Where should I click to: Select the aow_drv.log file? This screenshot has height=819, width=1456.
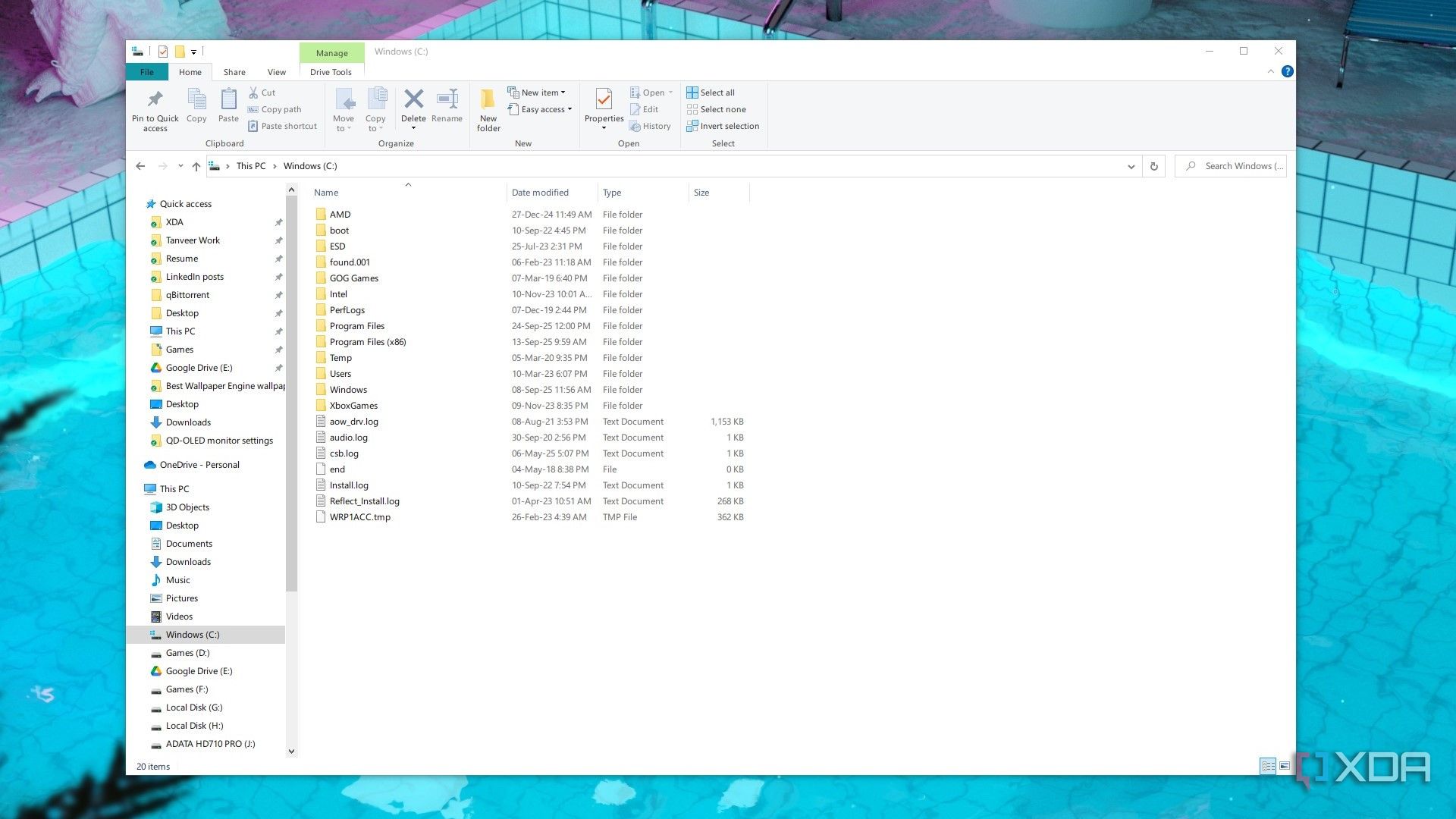(x=354, y=422)
